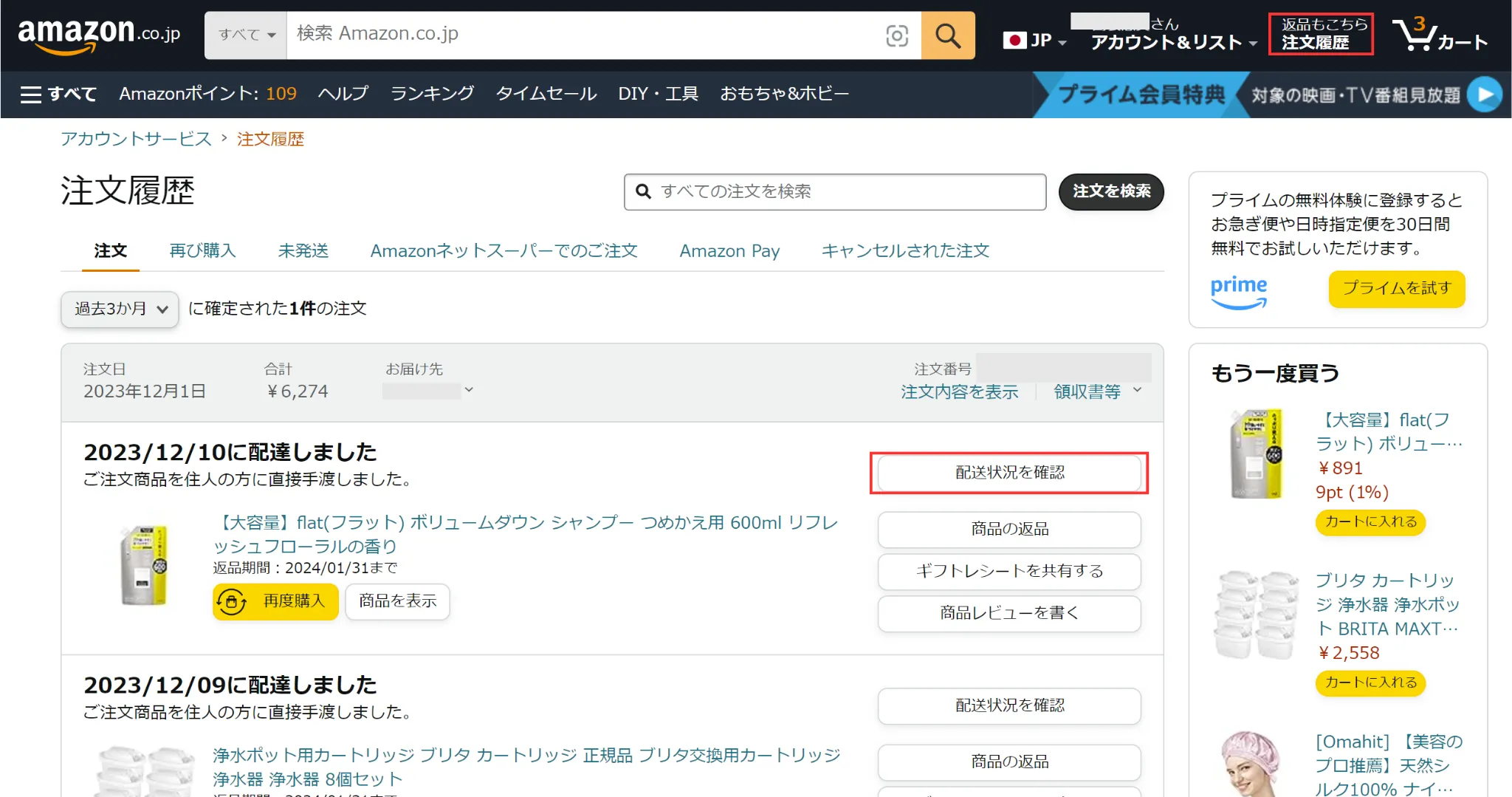Switch to the キャンセルされた注文 tab

pyautogui.click(x=905, y=251)
